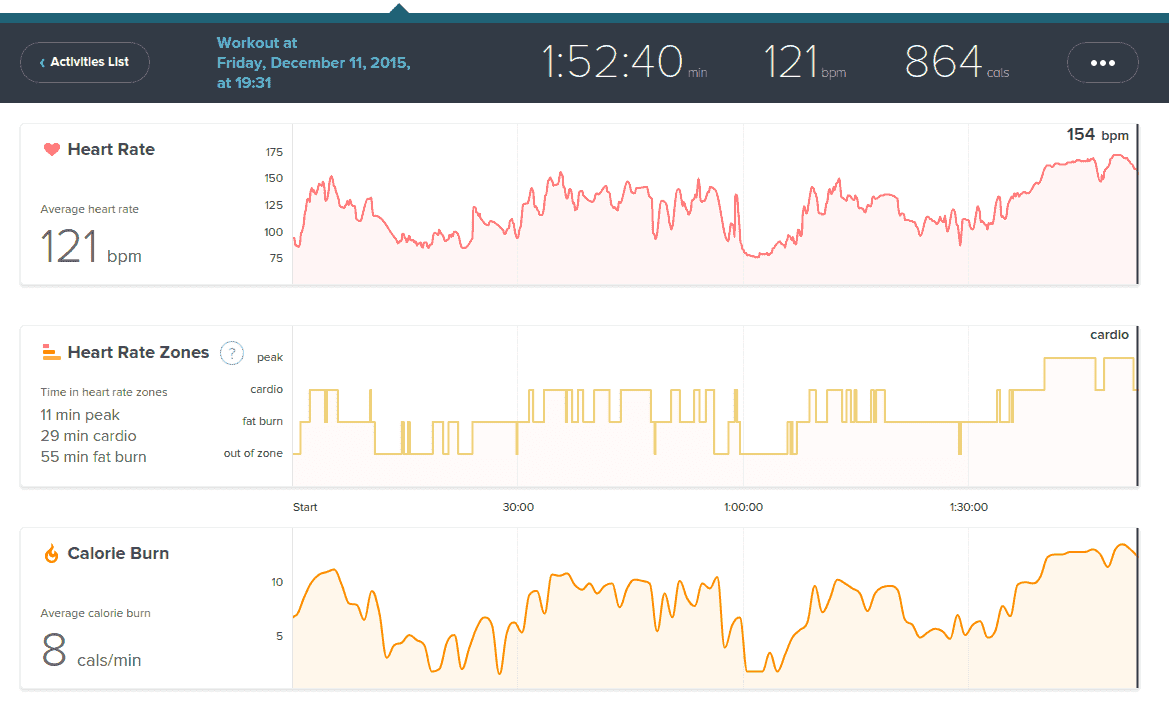This screenshot has height=705, width=1169.
Task: Open the three-dots more options menu
Action: point(1102,62)
